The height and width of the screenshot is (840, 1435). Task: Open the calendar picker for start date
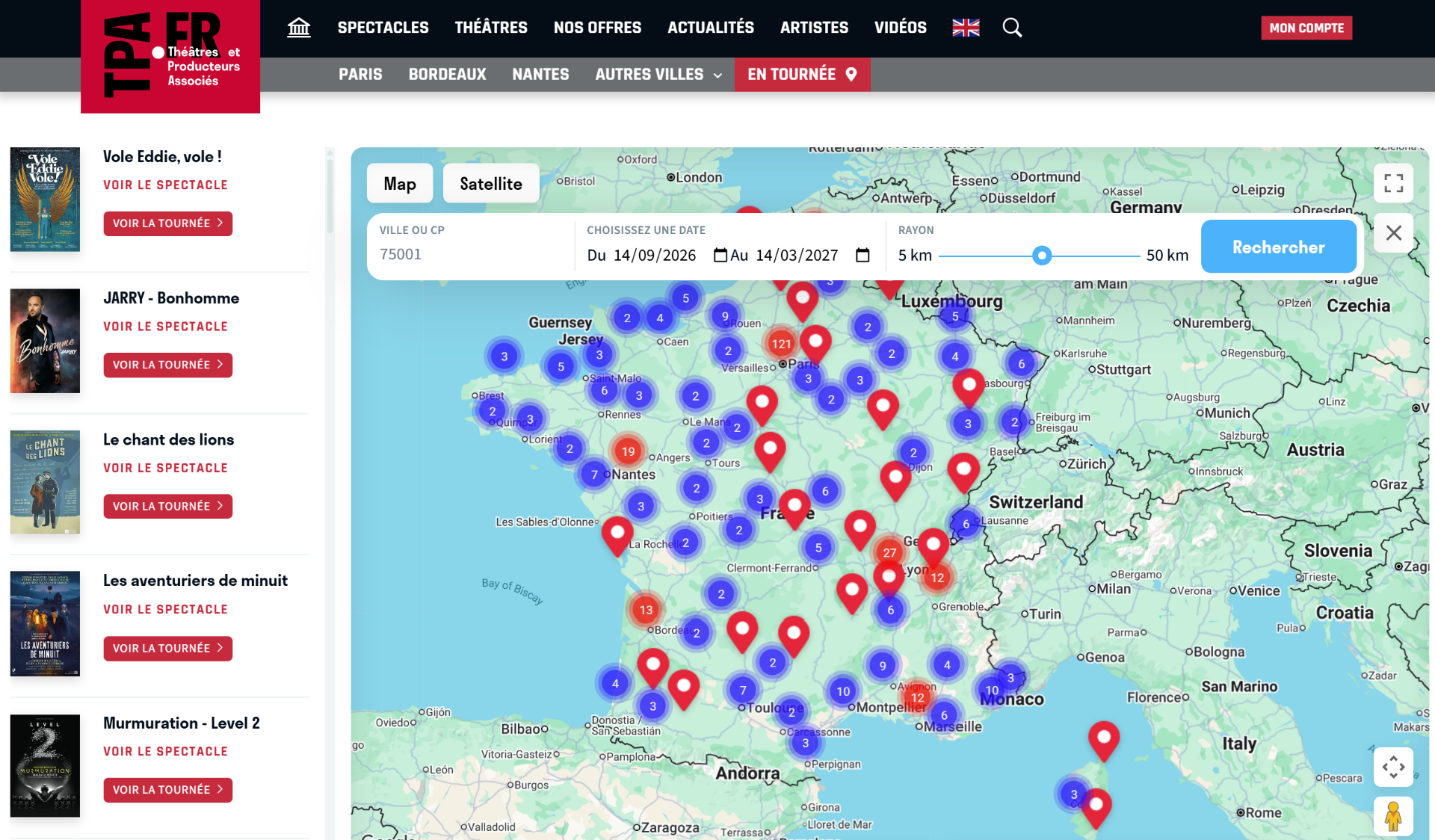coord(720,256)
